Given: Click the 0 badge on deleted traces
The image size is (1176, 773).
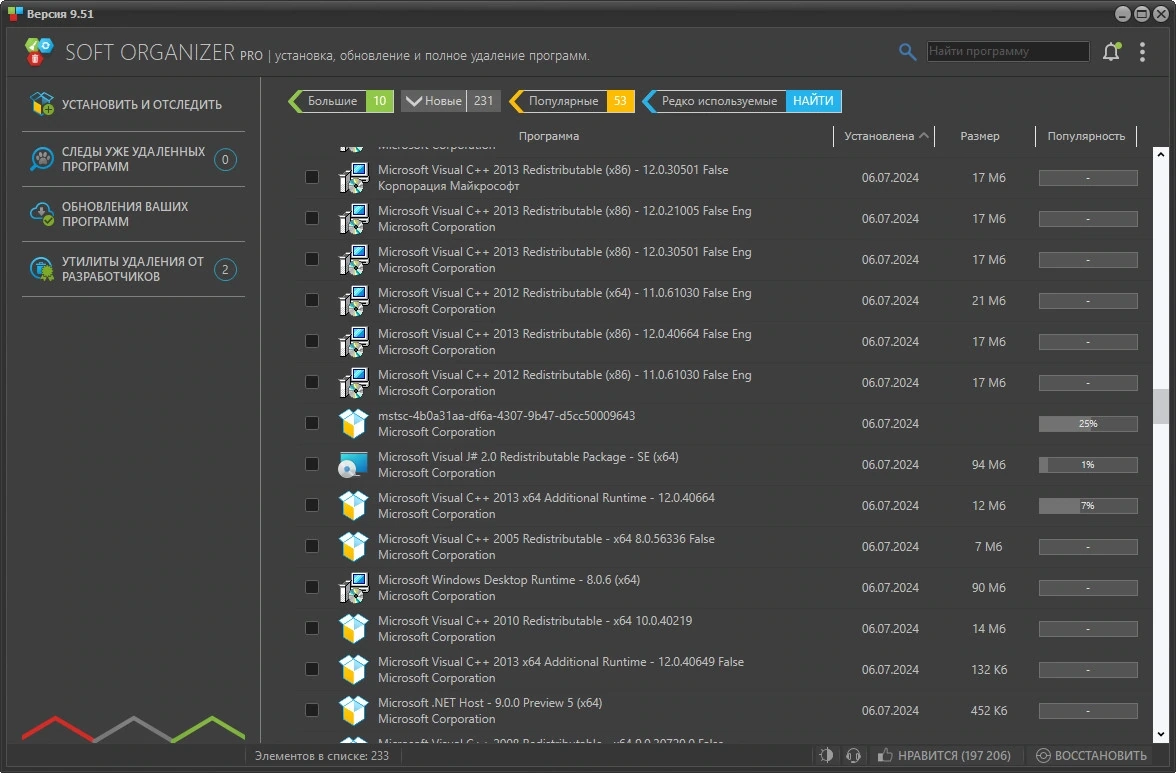Looking at the screenshot, I should [225, 159].
